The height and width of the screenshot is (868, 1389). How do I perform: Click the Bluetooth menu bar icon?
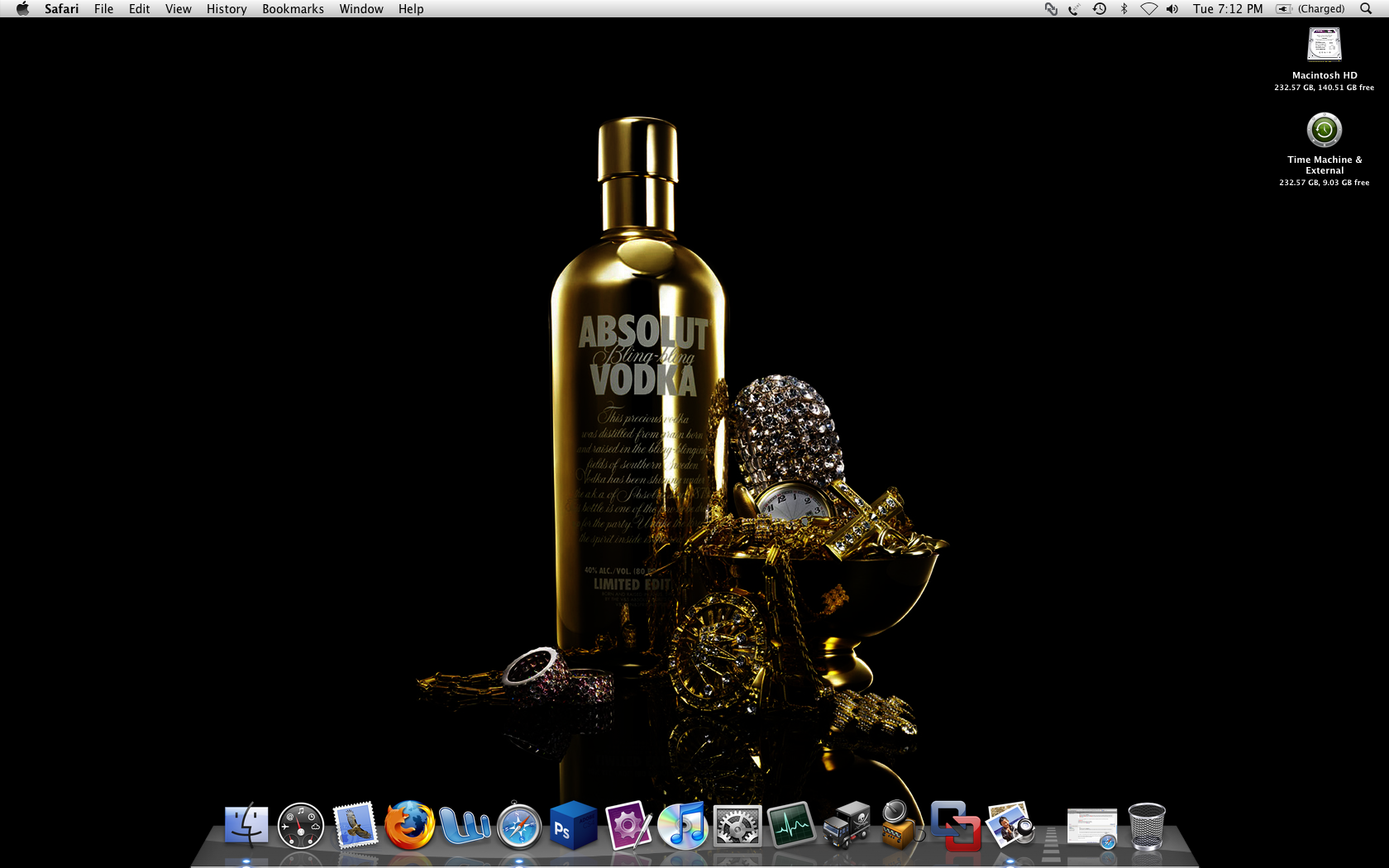[1124, 8]
